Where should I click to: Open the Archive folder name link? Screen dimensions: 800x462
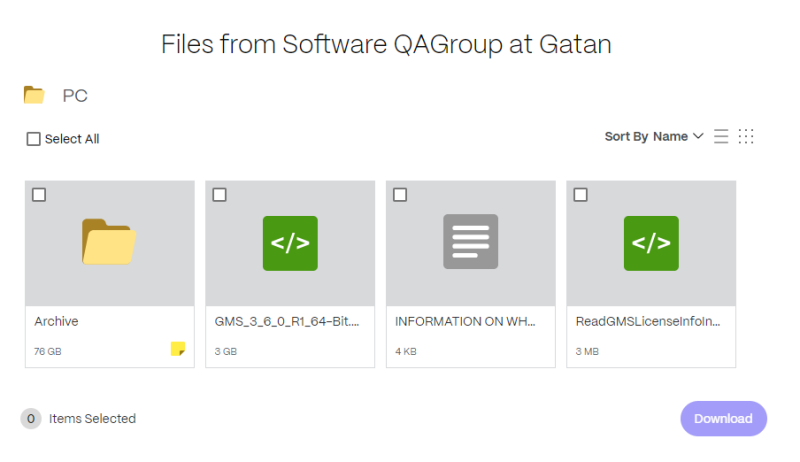point(56,322)
